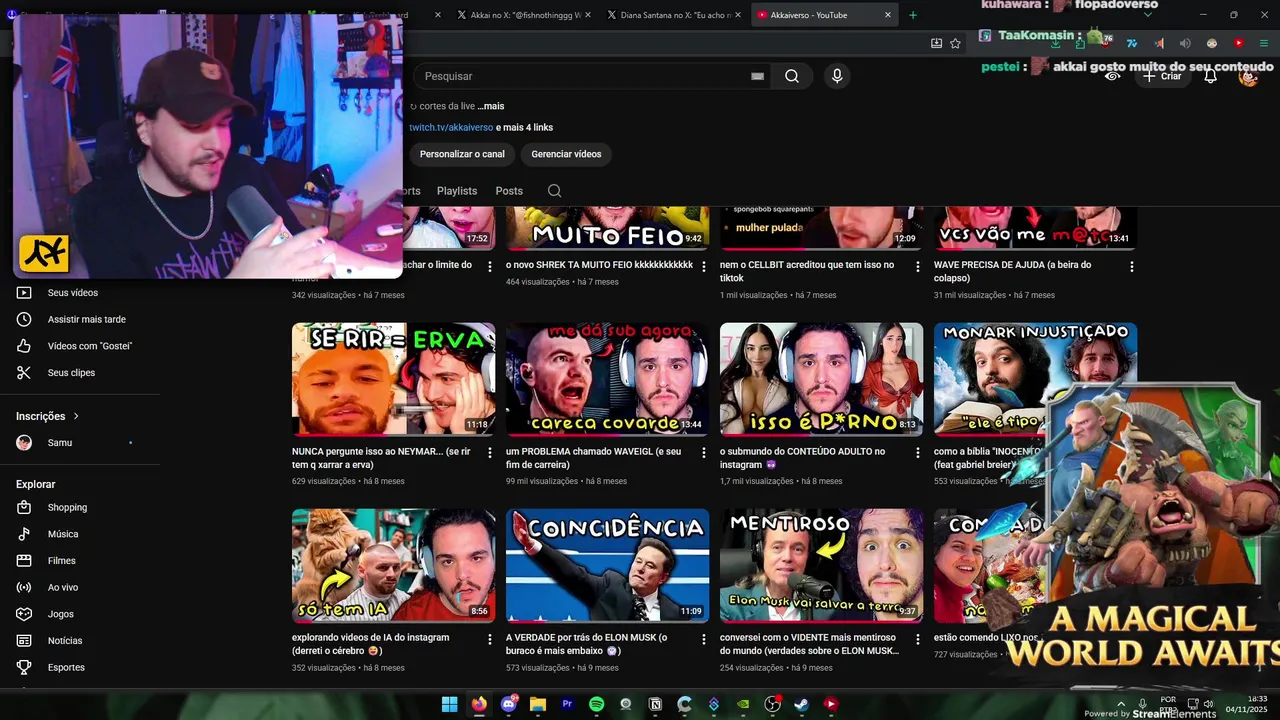
Task: Open more options for the CELLBIT video
Action: pos(918,267)
